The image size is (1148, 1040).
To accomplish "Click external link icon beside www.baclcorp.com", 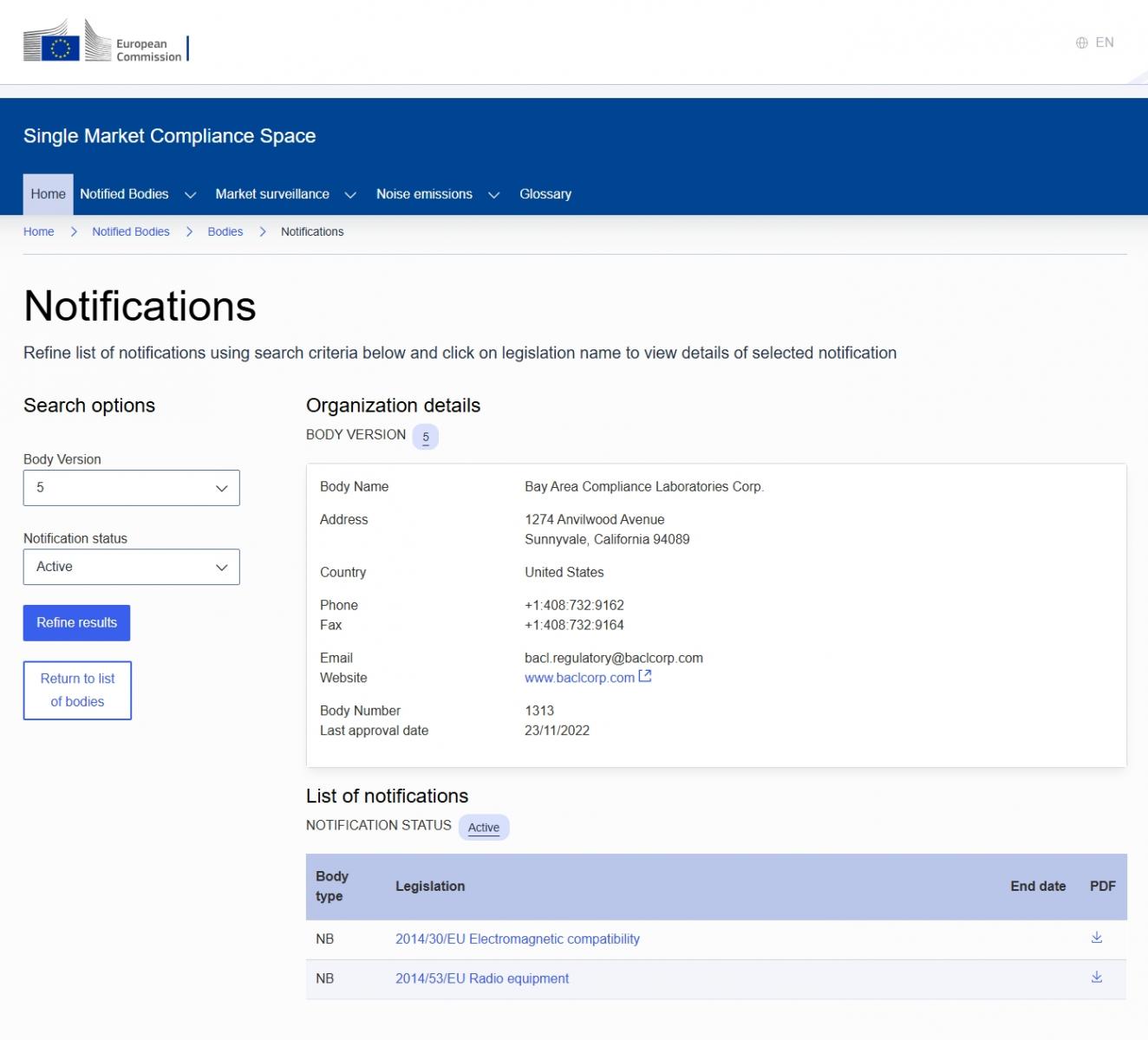I will click(x=645, y=677).
